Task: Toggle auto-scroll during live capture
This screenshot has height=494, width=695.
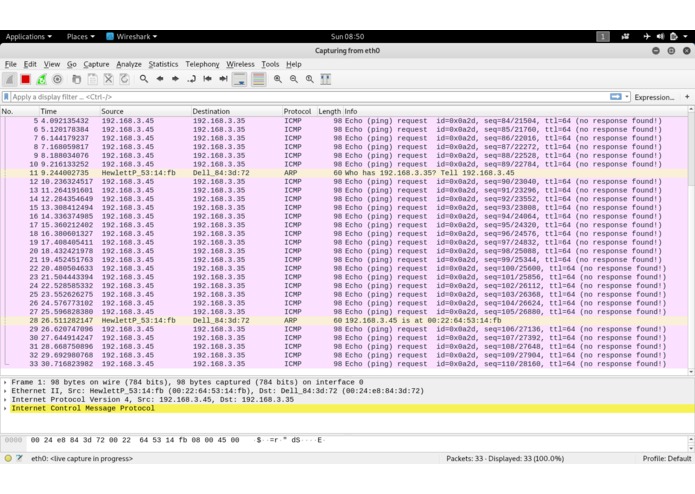Action: tap(240, 79)
